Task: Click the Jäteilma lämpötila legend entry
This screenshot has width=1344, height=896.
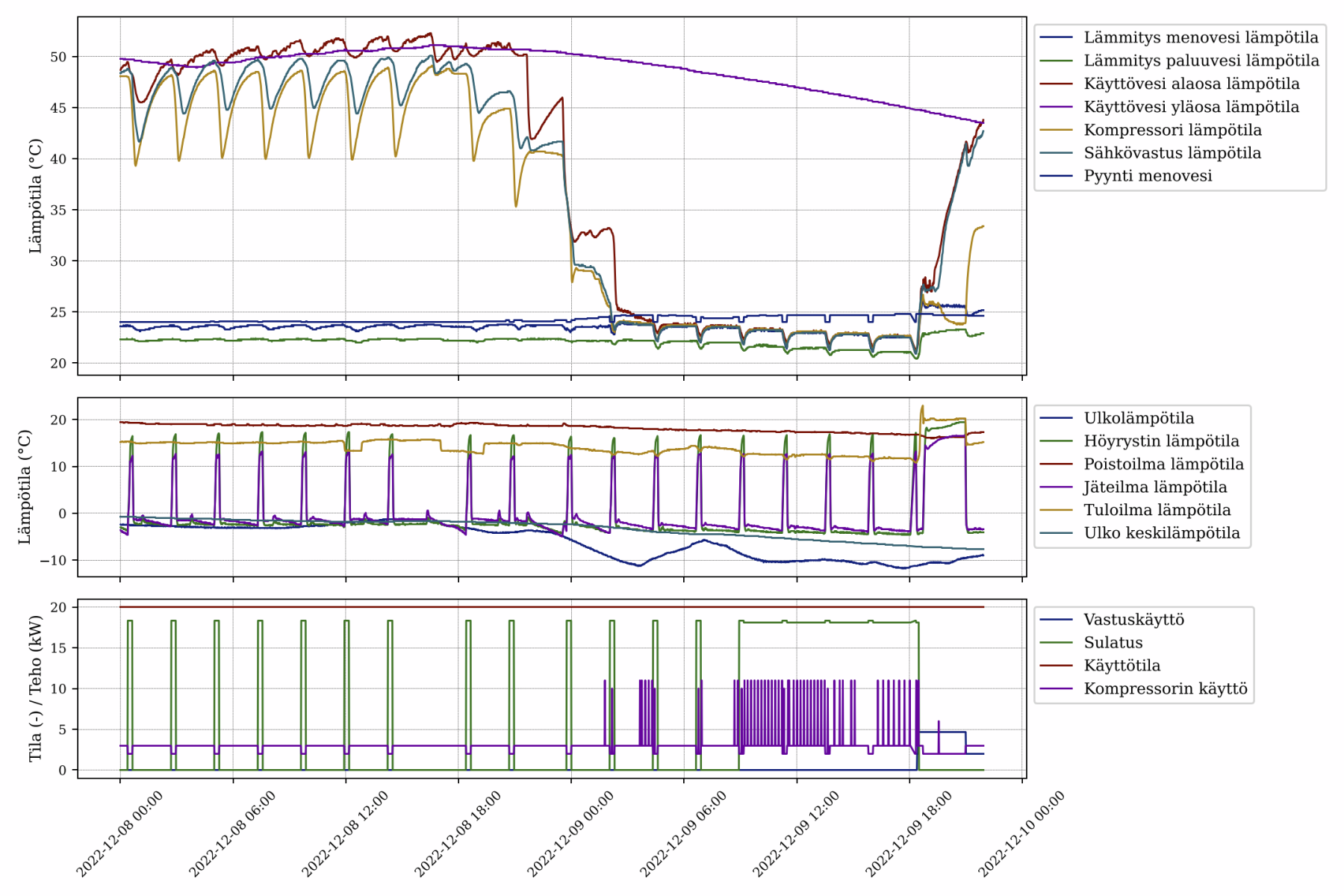Action: coord(1155,488)
